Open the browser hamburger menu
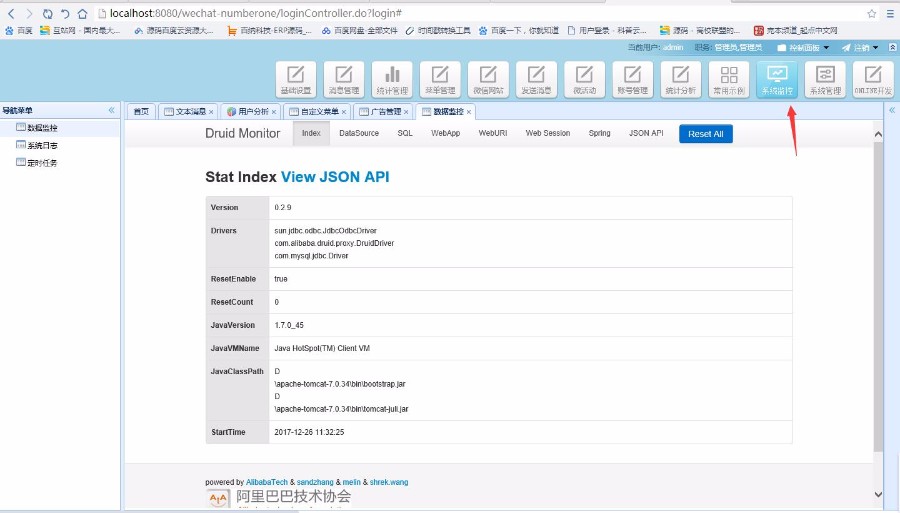 [x=891, y=13]
